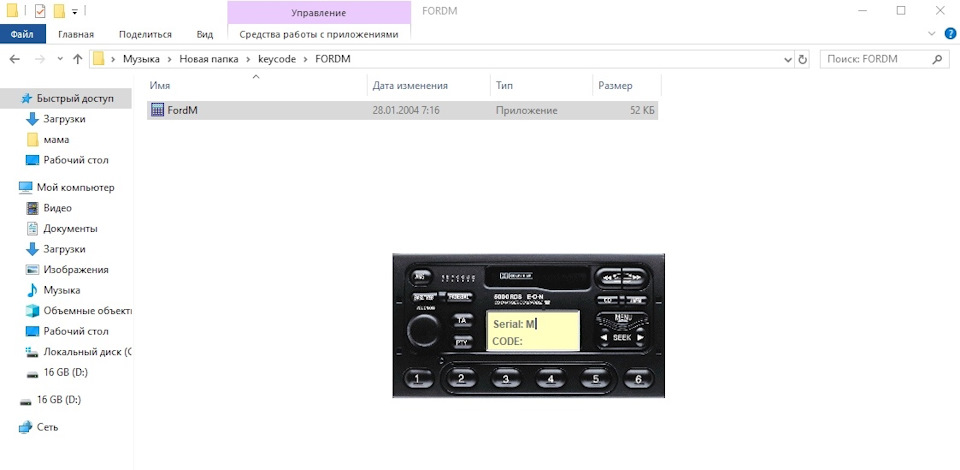Open the Help question mark icon
The height and width of the screenshot is (470, 960).
[x=950, y=34]
